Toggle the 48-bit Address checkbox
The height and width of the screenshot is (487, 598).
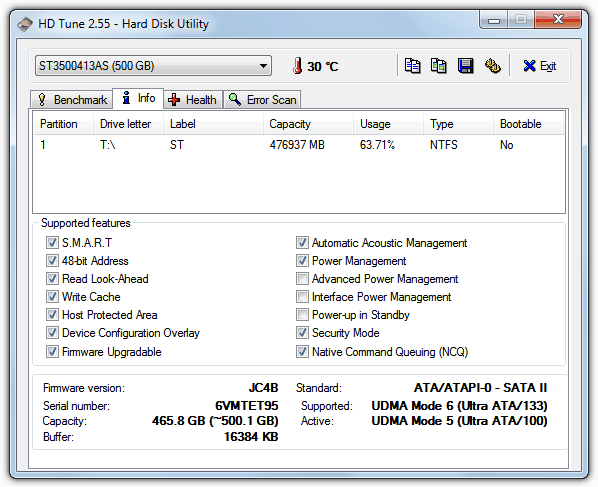tap(52, 260)
